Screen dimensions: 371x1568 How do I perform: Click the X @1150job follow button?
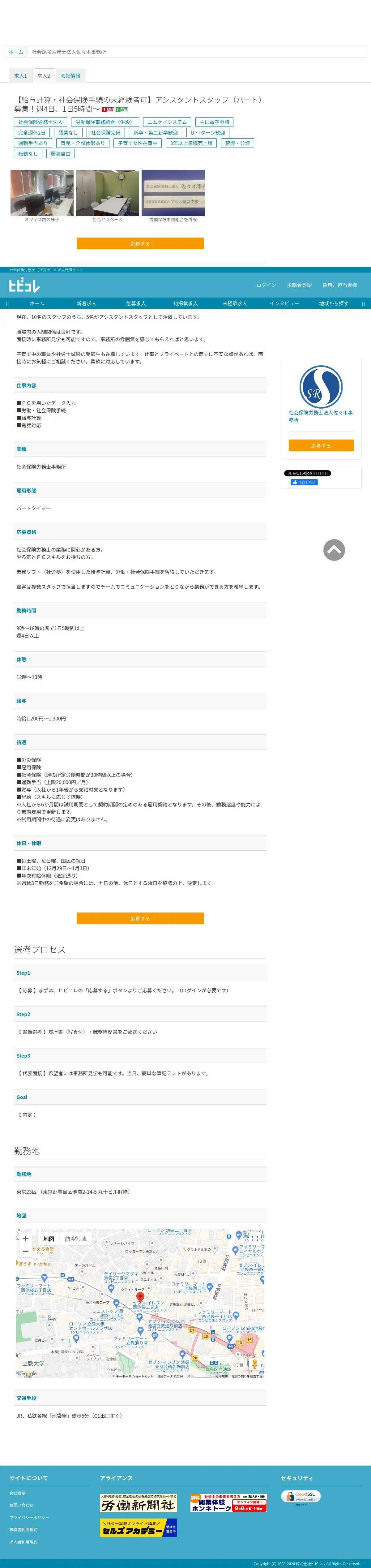tap(308, 473)
